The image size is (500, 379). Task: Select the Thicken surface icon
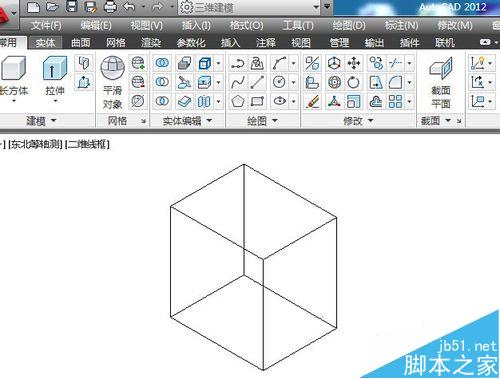[x=184, y=101]
